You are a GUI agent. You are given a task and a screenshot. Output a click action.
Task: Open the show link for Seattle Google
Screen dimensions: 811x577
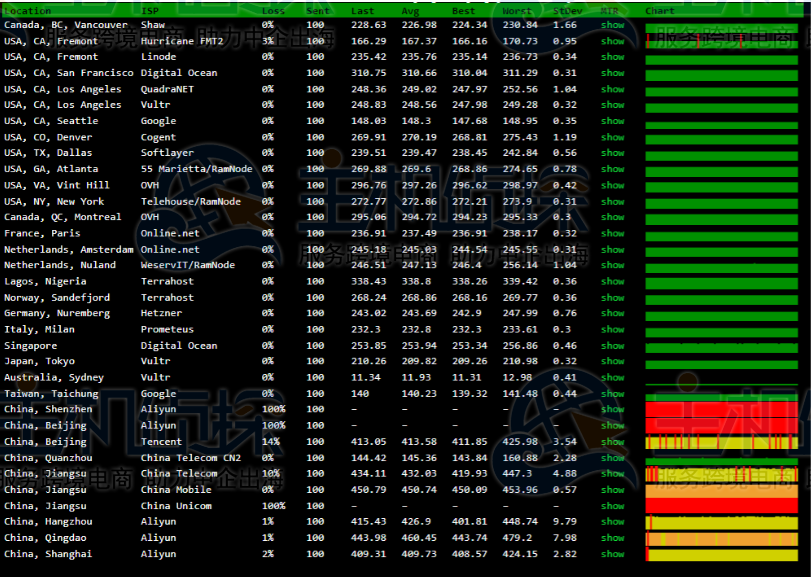coord(612,121)
